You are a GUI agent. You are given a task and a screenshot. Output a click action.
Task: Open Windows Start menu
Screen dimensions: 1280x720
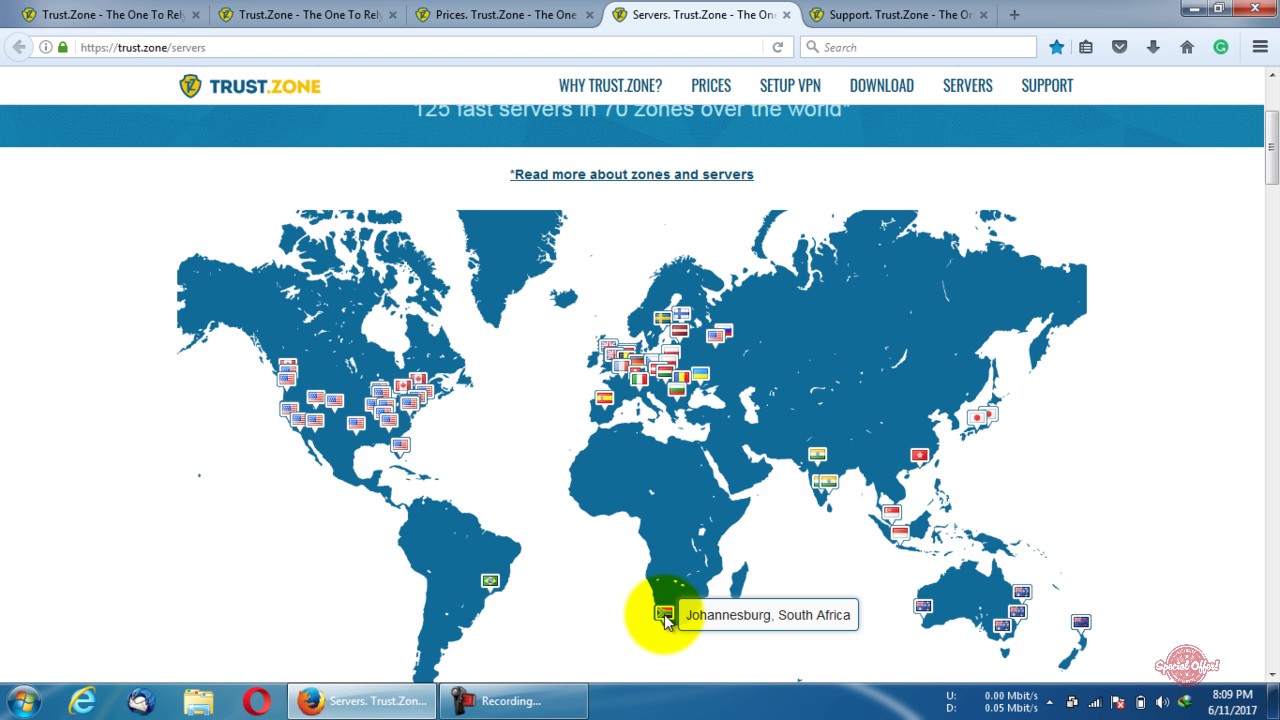tap(24, 701)
